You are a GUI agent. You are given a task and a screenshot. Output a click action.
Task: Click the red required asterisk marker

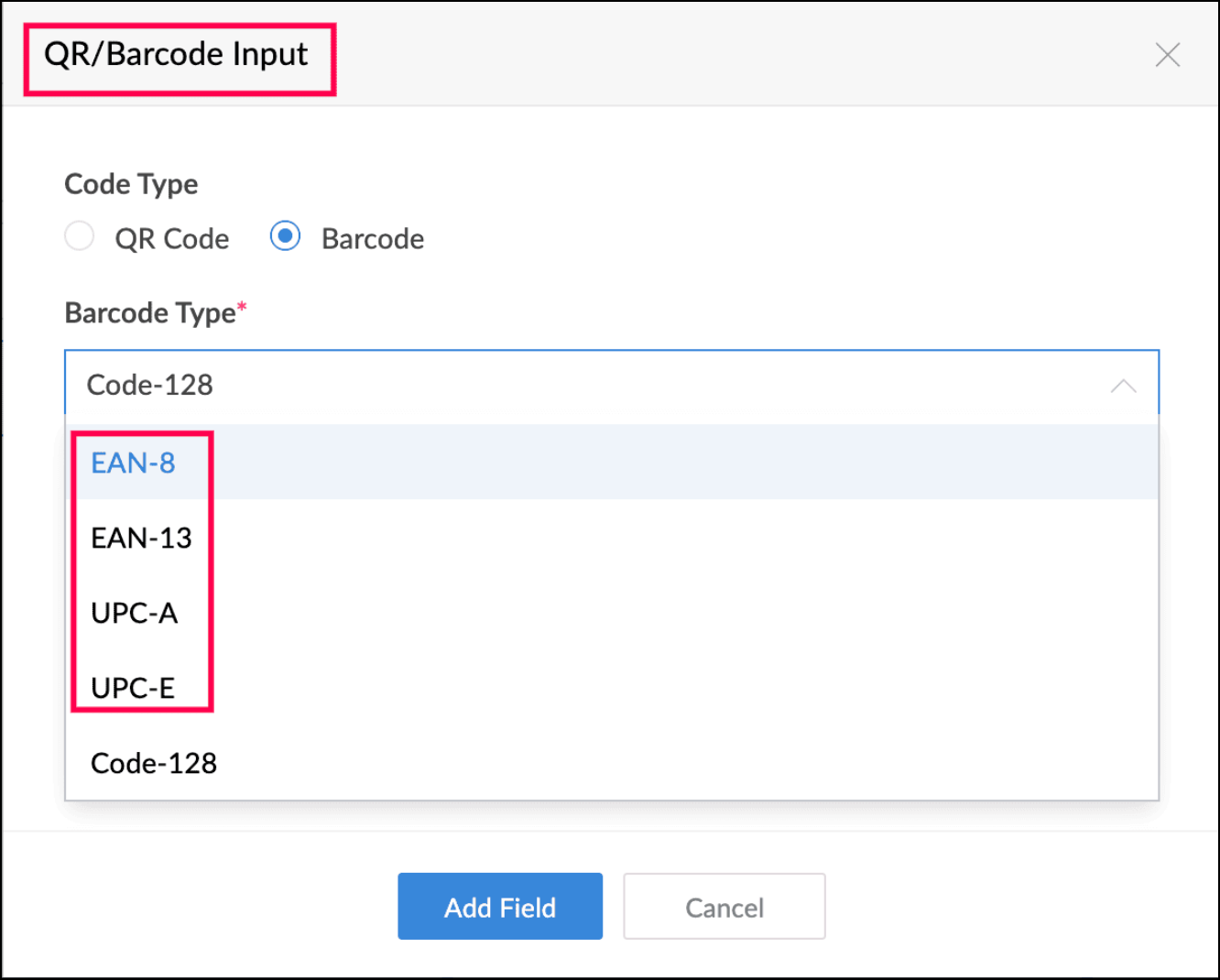pyautogui.click(x=242, y=306)
